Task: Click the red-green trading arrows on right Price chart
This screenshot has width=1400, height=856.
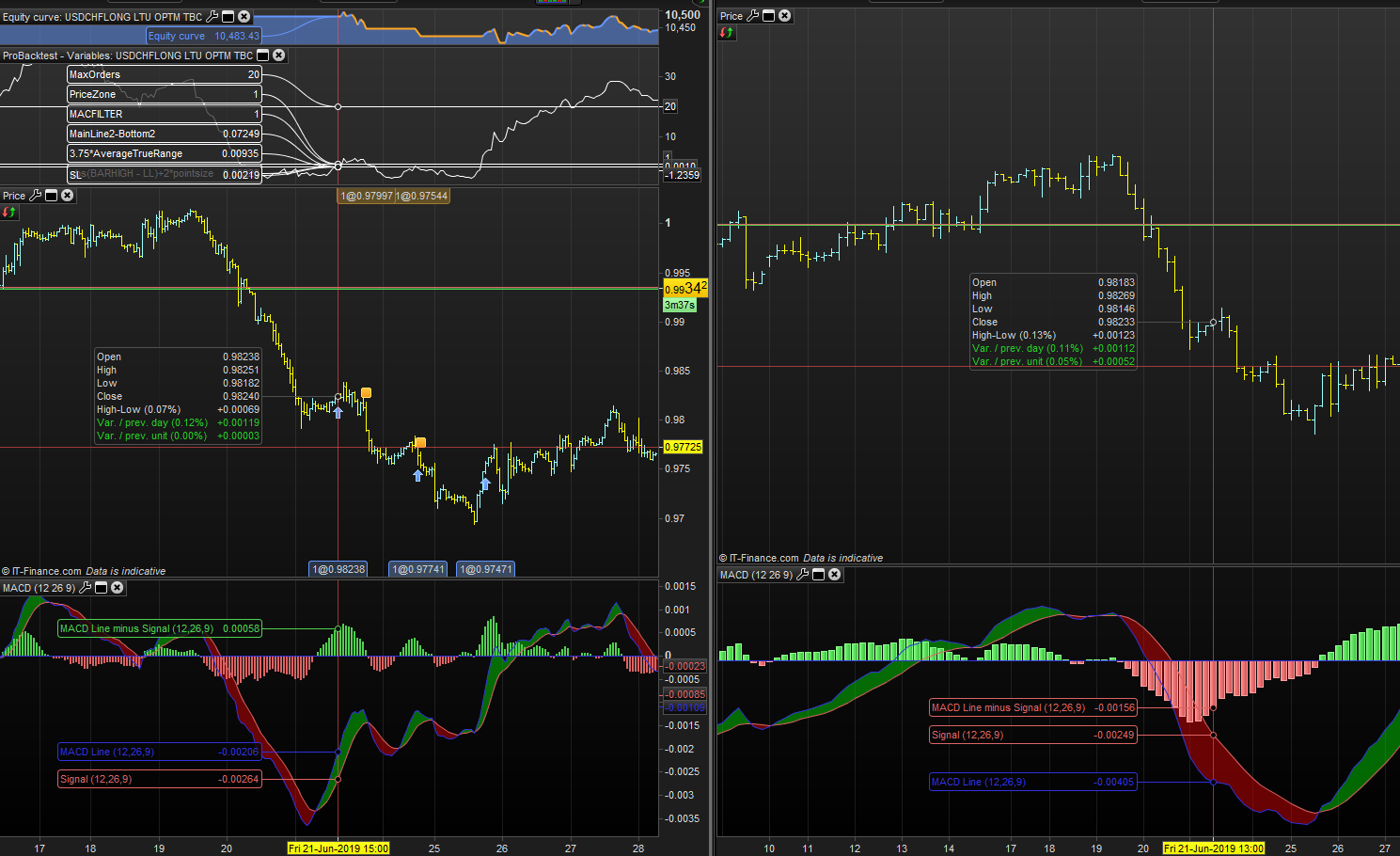Action: 727,33
